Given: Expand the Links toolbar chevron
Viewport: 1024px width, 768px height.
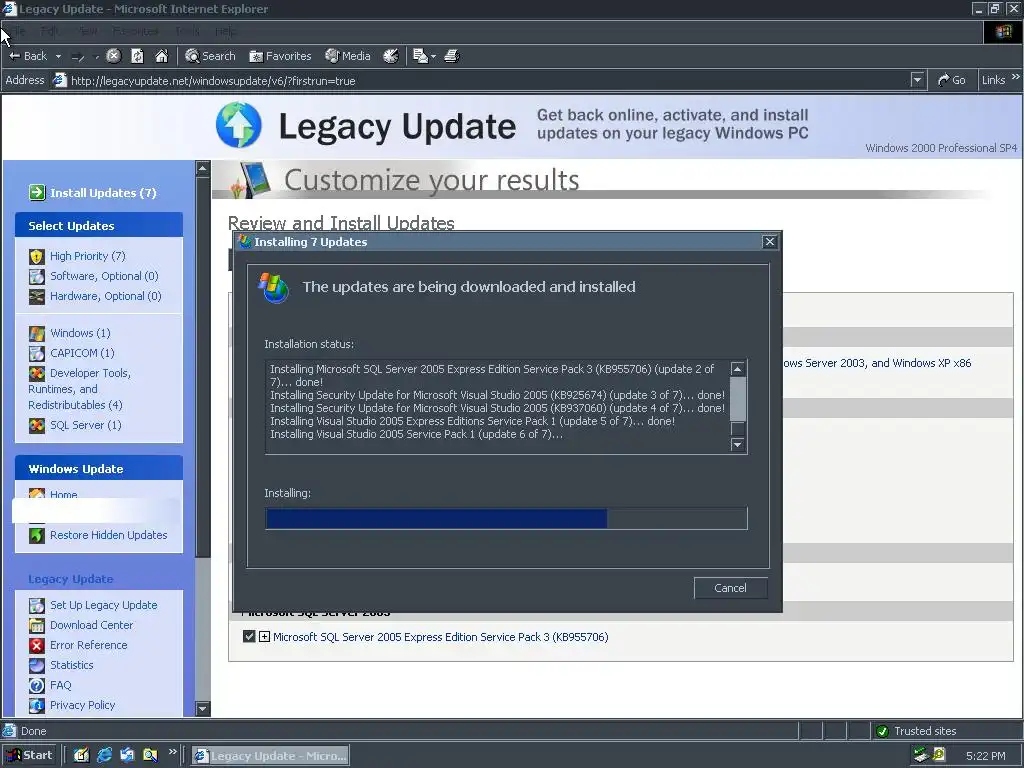Looking at the screenshot, I should click(x=1015, y=77).
